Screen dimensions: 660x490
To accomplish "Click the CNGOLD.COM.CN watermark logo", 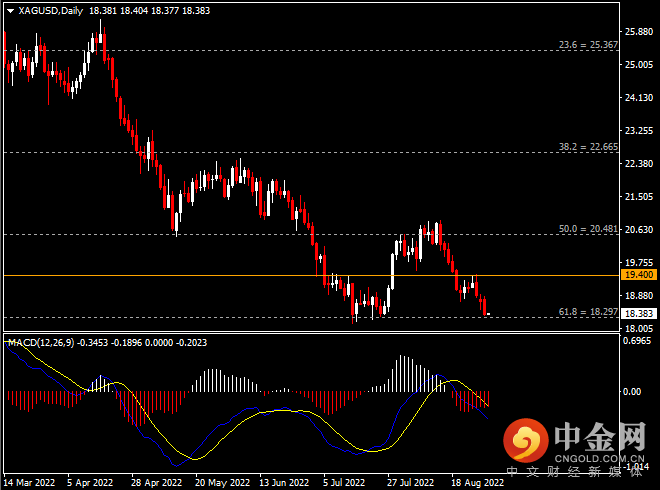I will click(x=575, y=447).
